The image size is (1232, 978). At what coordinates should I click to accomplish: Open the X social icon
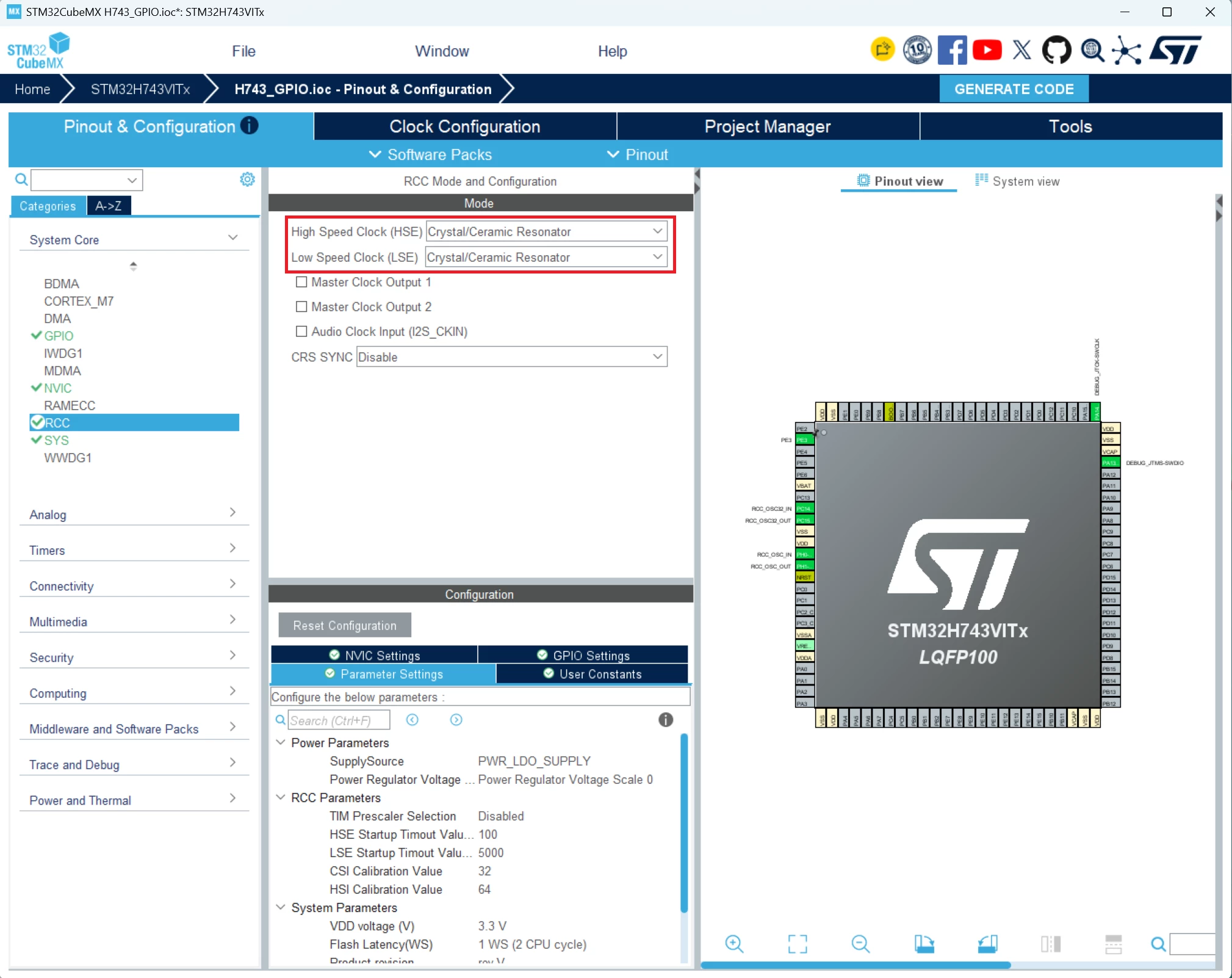(1022, 50)
